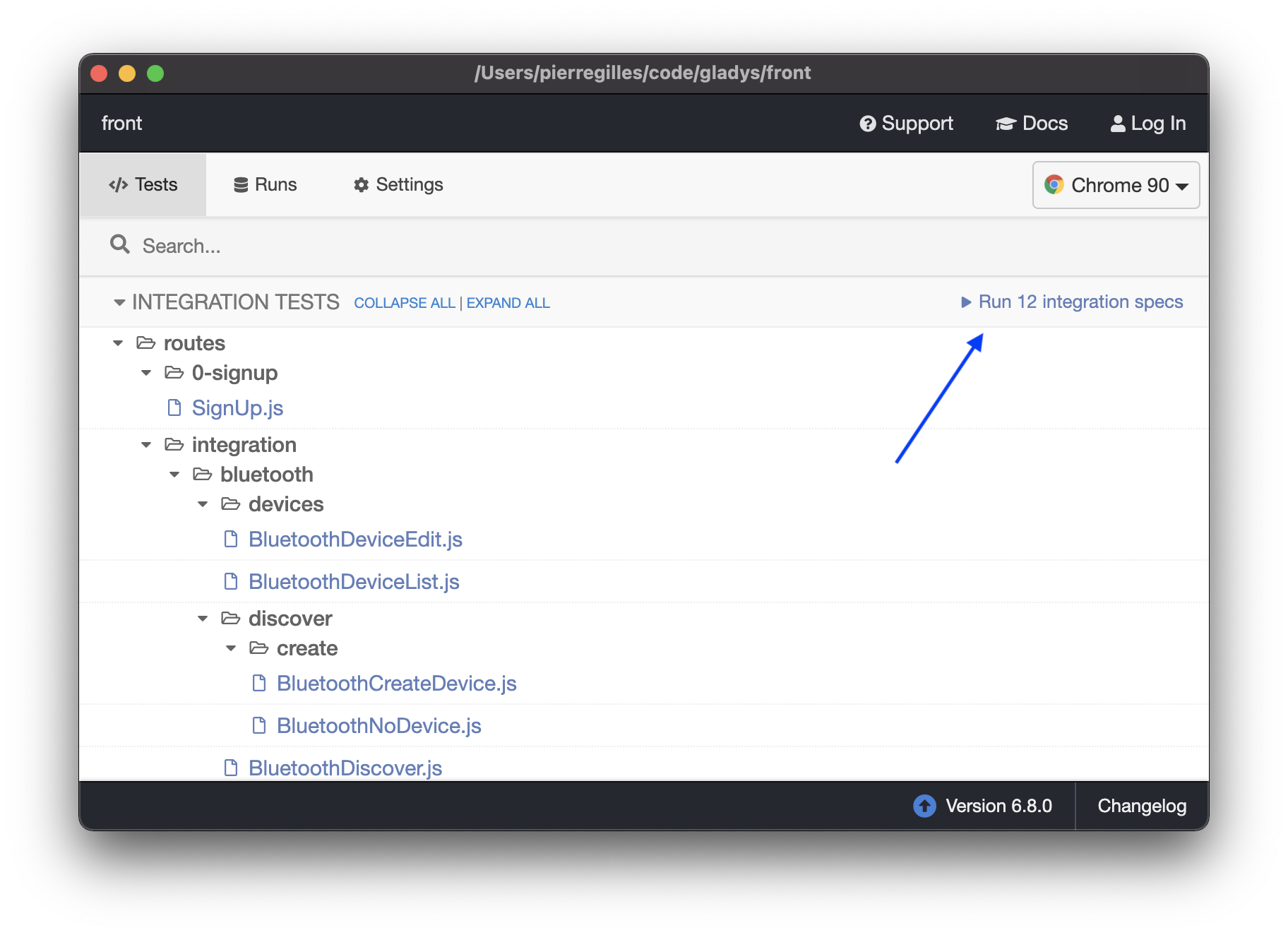Click the devices folder icon

pyautogui.click(x=230, y=504)
